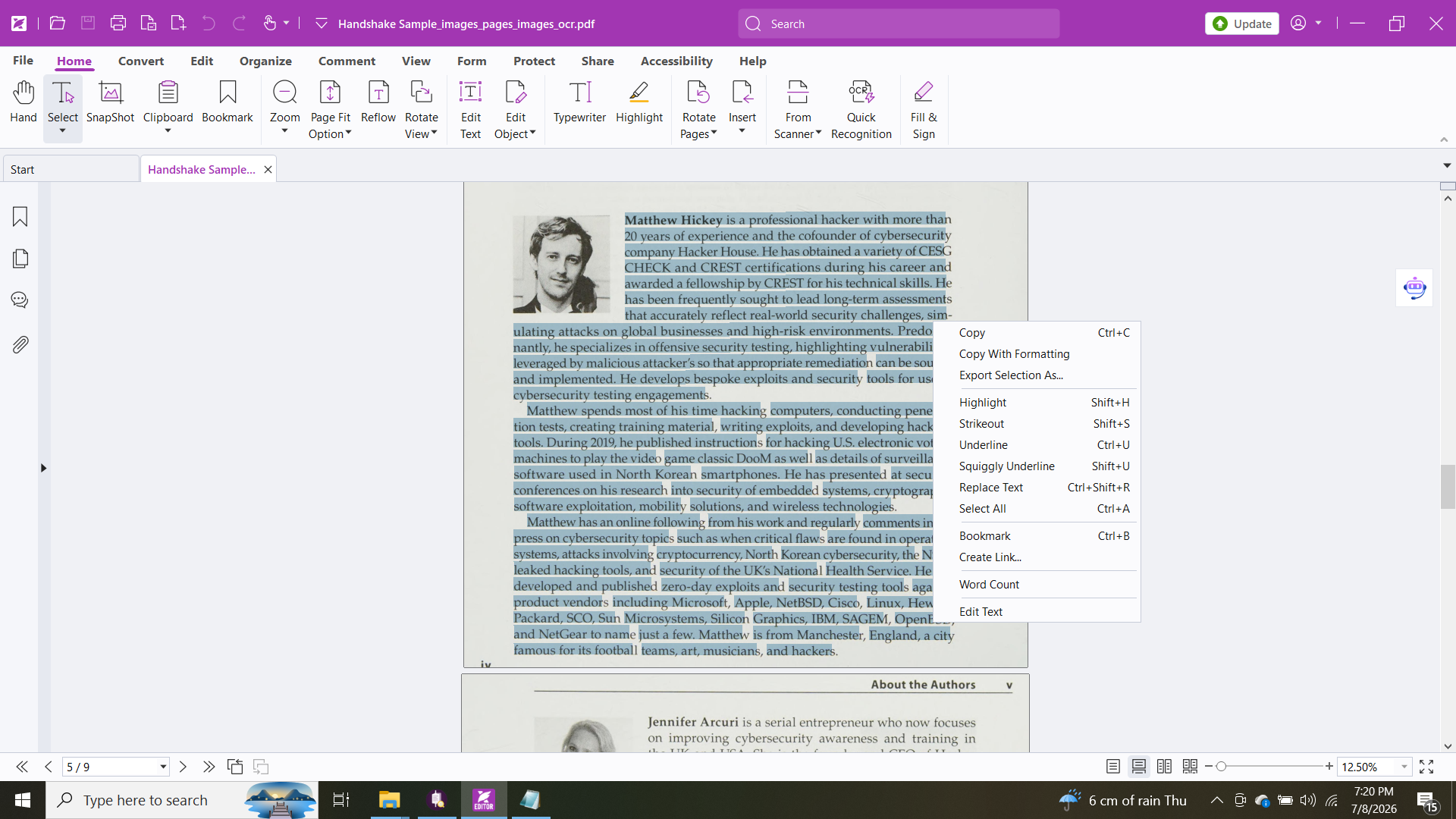Open Fill & Sign tool

924,110
